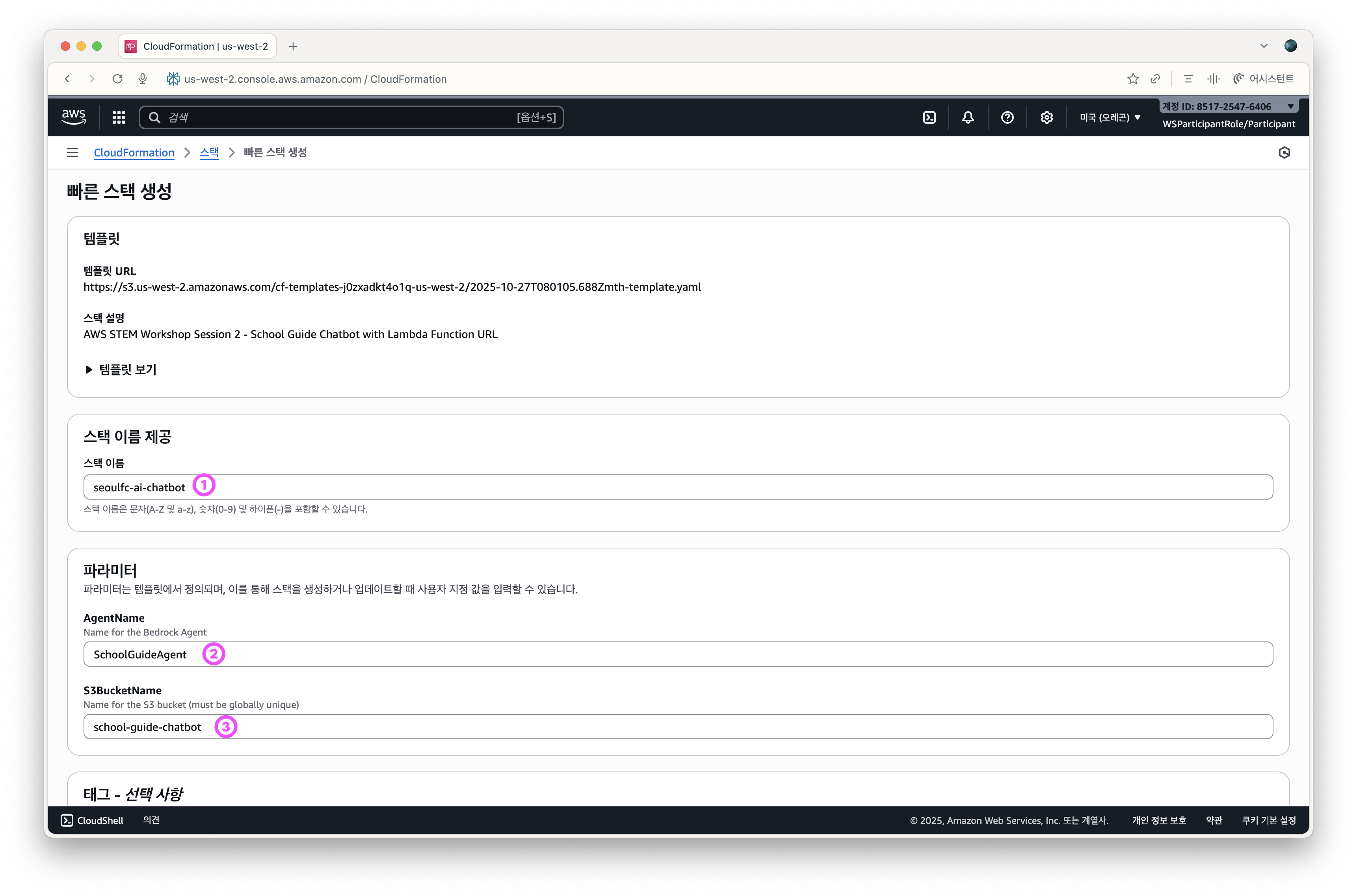Screen dimensions: 1357x896
Task: Click the browser profile avatar icon
Action: (1290, 46)
